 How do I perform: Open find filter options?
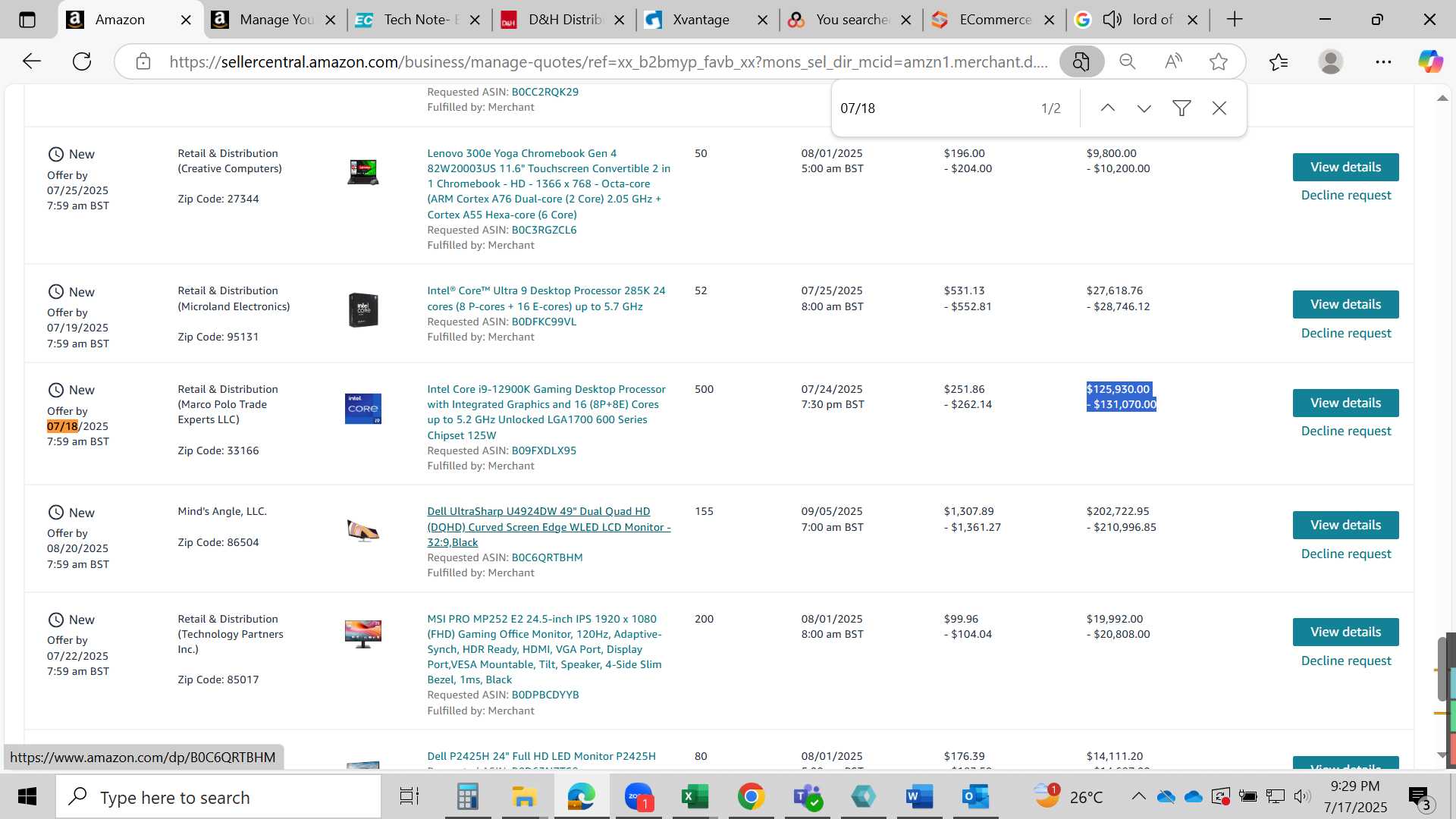(1181, 108)
